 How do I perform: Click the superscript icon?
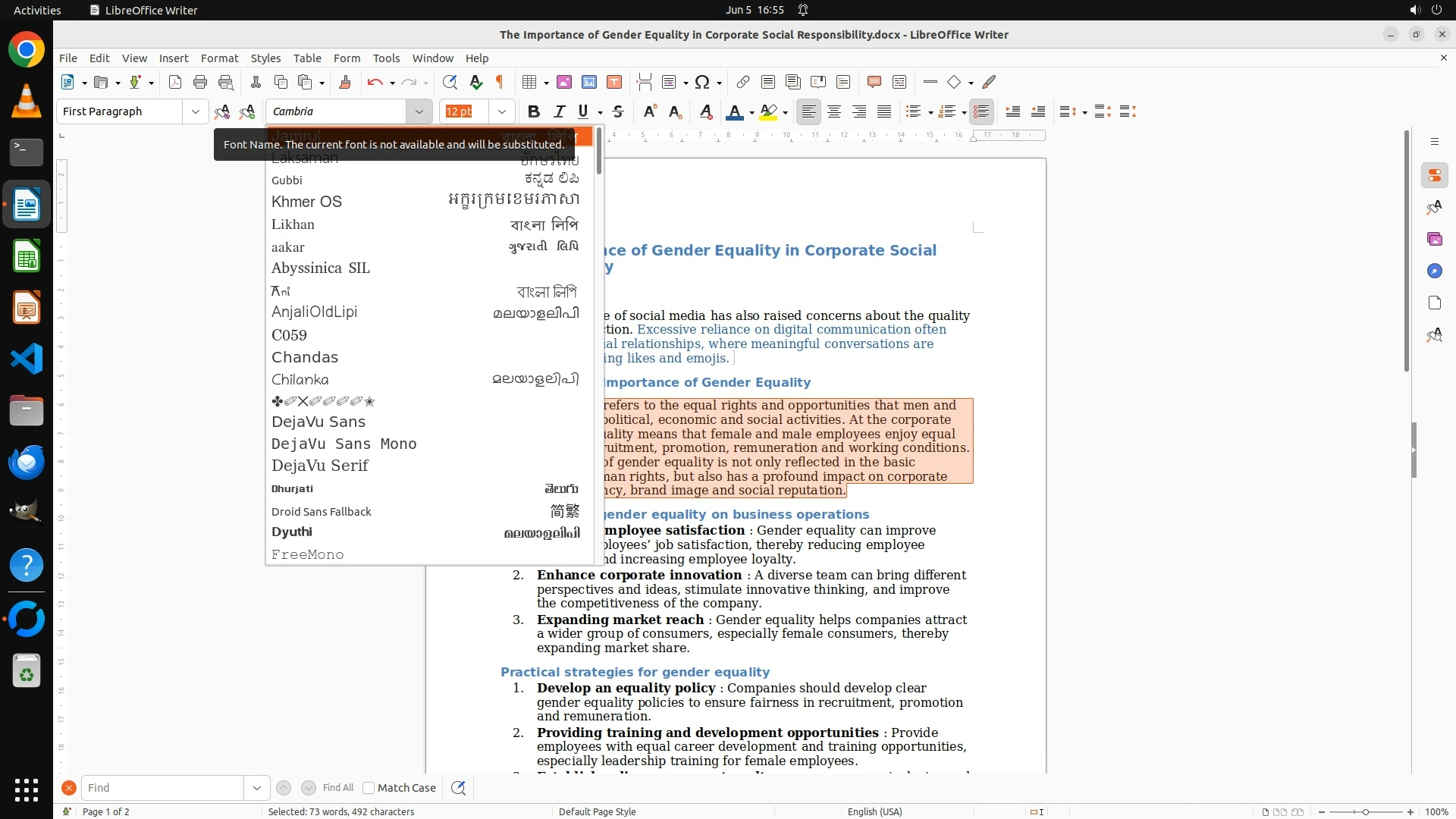point(650,111)
